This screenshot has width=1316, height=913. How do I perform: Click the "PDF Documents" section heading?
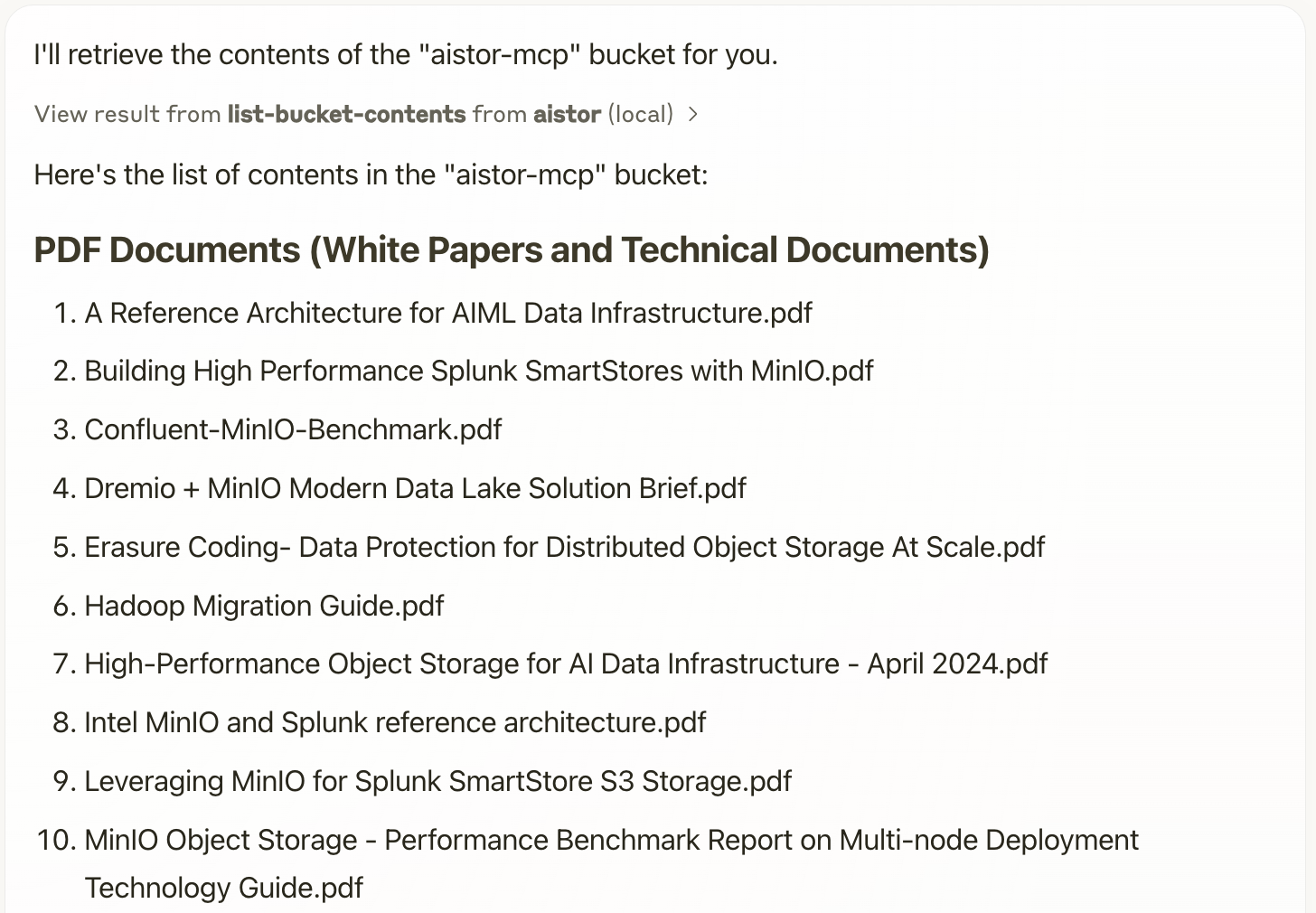(x=512, y=250)
